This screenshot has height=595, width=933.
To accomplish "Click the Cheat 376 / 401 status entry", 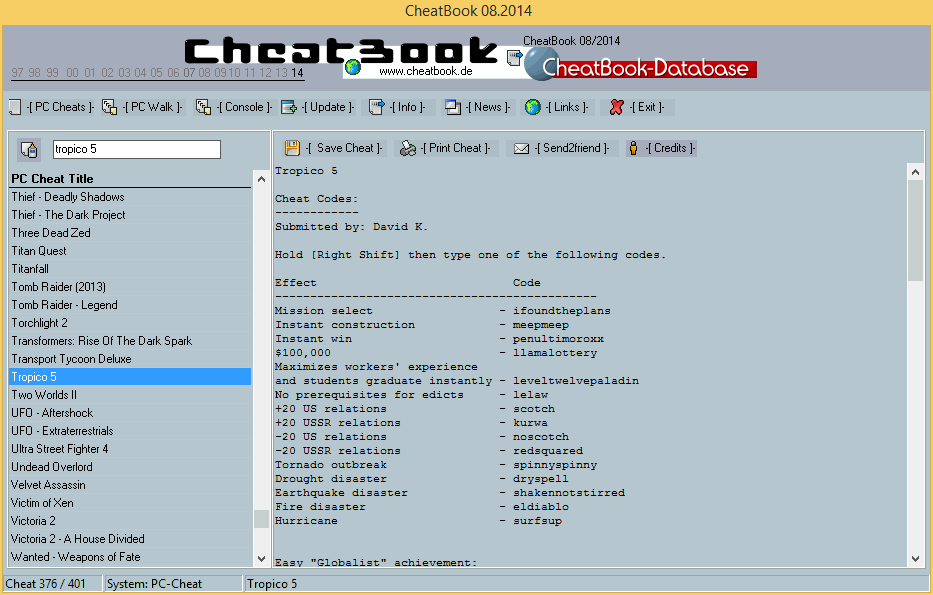I will (52, 584).
